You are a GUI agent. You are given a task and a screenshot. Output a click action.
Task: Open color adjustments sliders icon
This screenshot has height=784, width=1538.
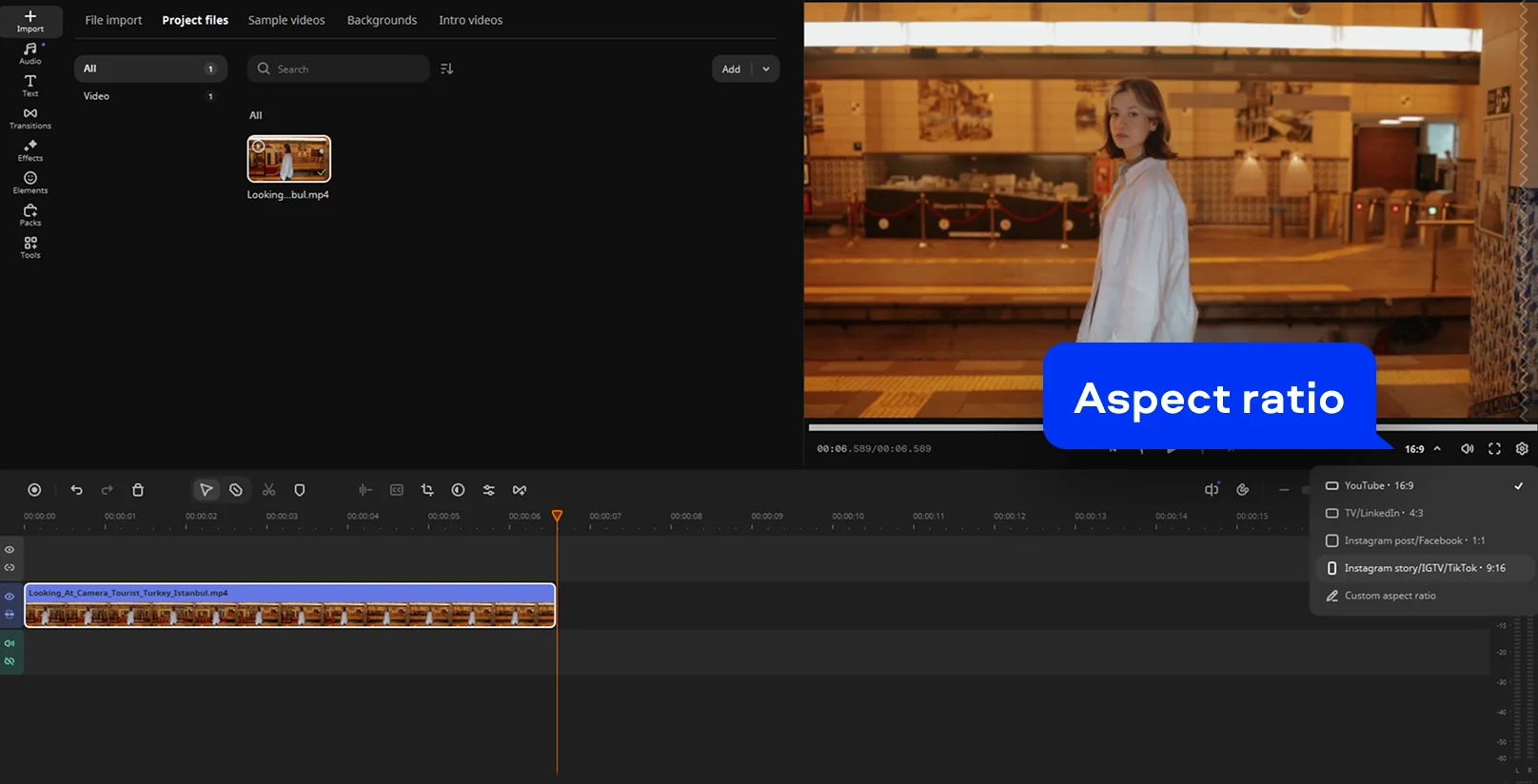pyautogui.click(x=488, y=490)
